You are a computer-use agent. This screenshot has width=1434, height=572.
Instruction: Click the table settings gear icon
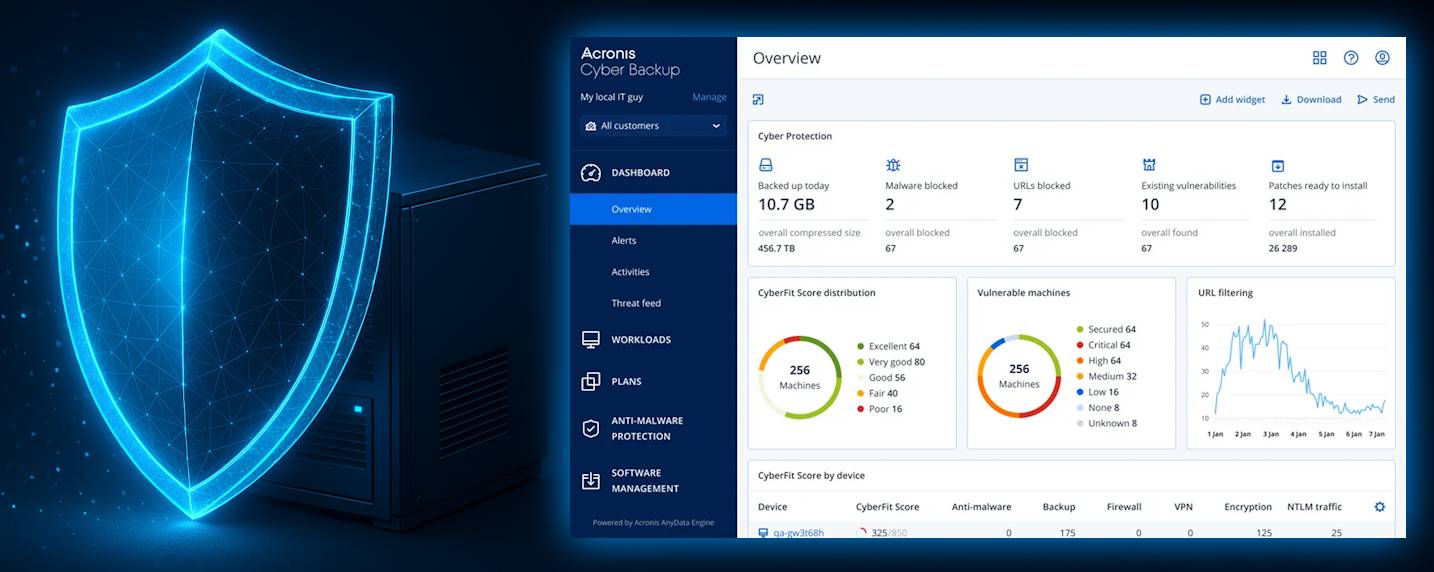[1379, 507]
